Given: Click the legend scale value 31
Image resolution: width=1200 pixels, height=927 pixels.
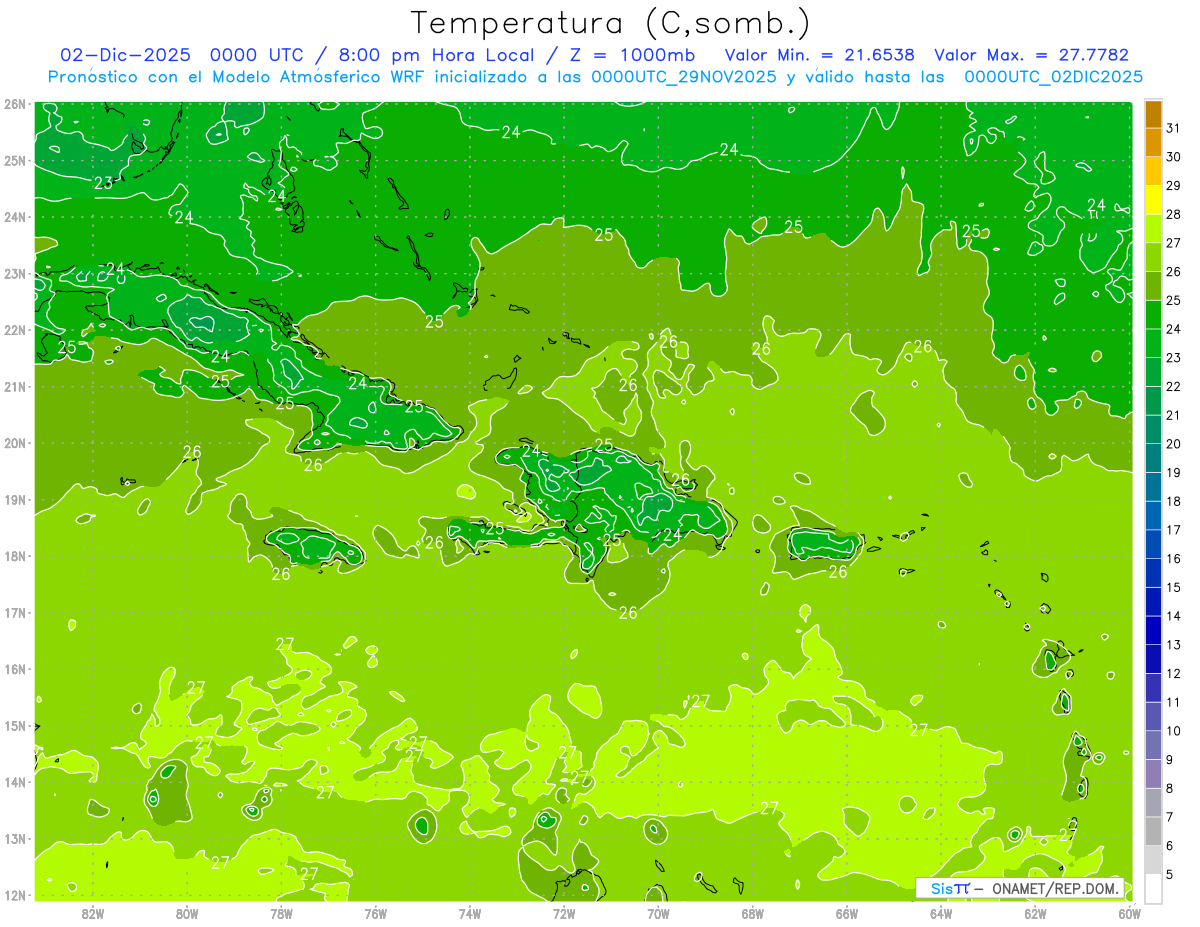Looking at the screenshot, I should coord(1173,128).
